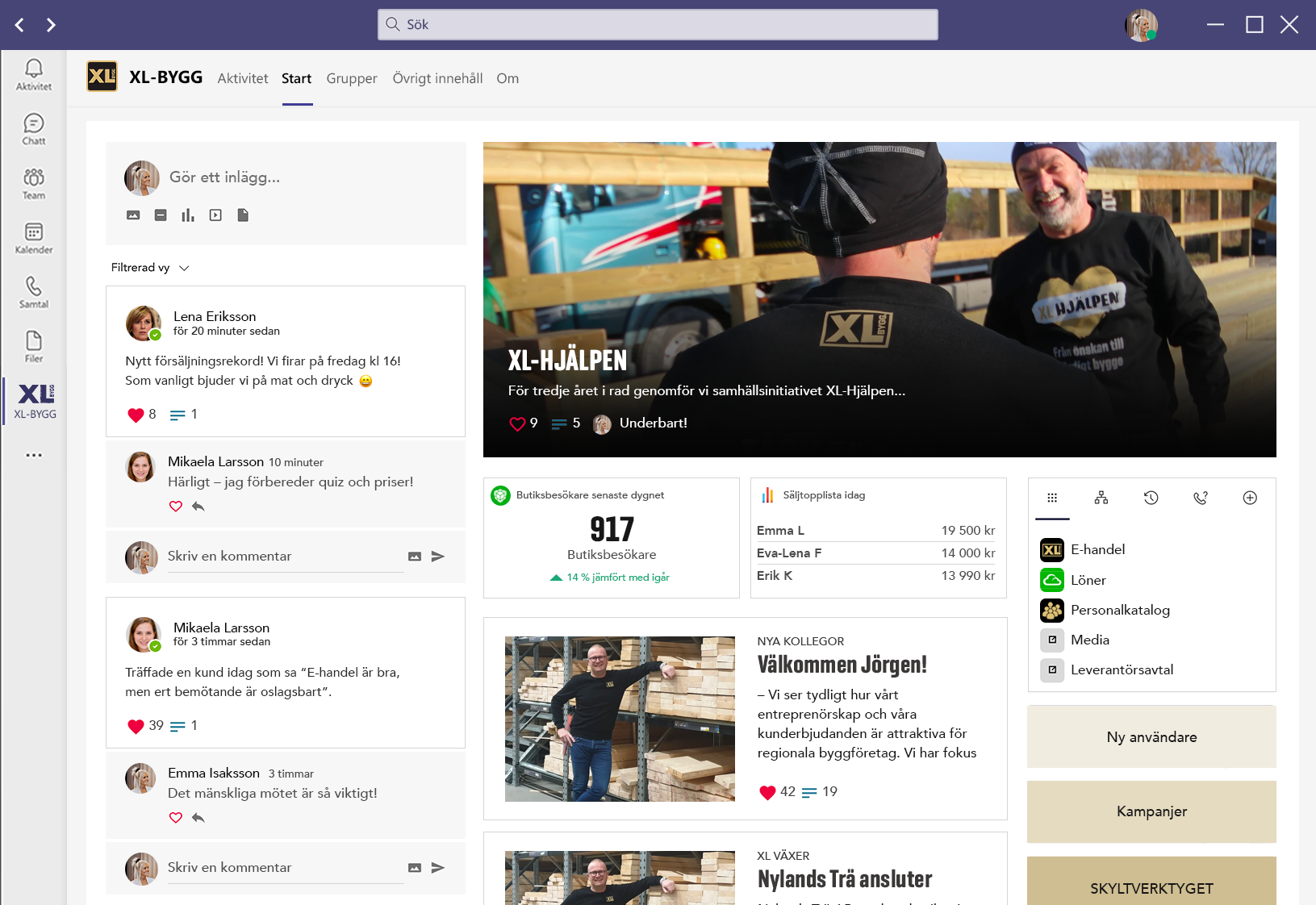Open Nylands Trä ansluter article title

click(845, 879)
